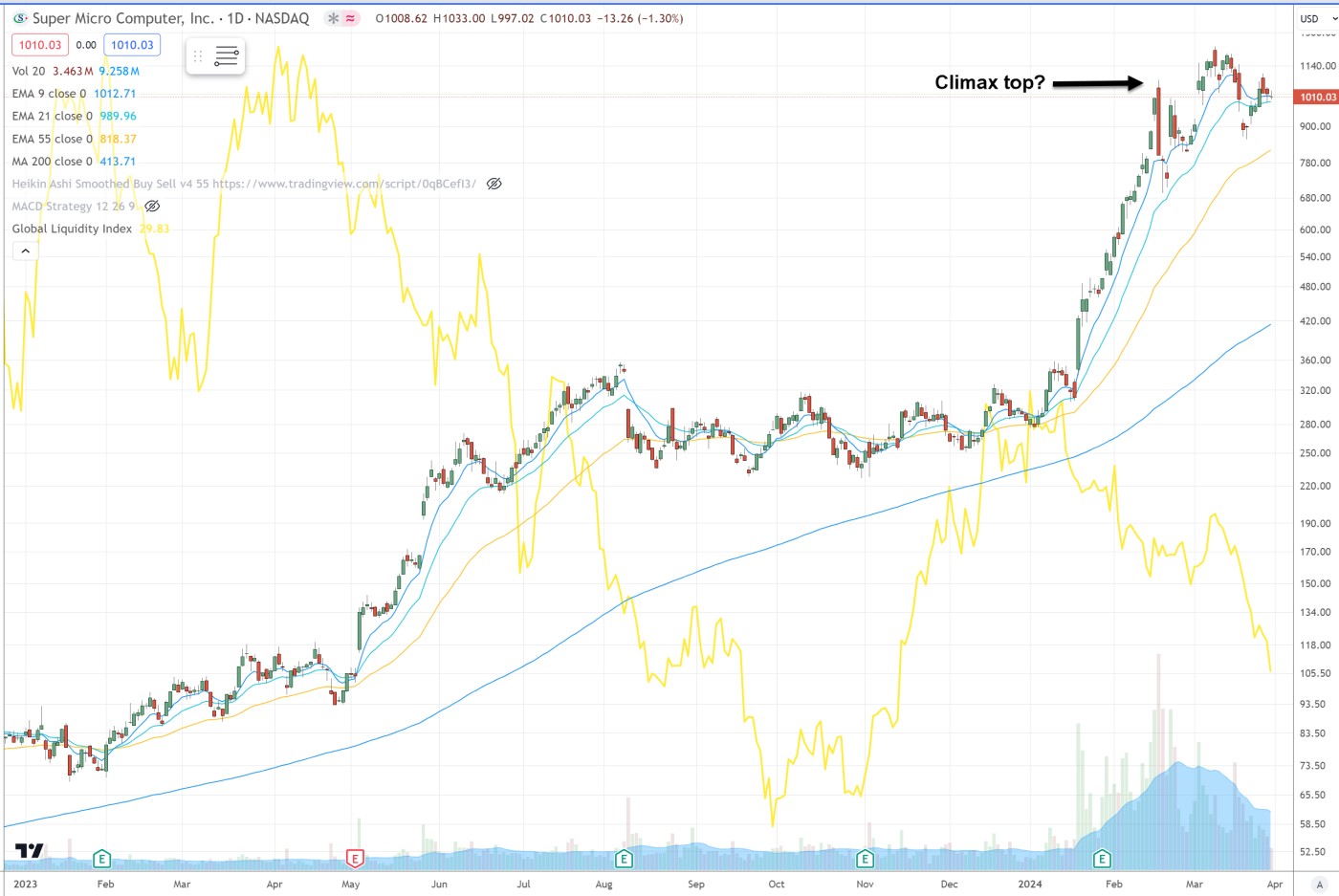Image resolution: width=1339 pixels, height=896 pixels.
Task: Click the 9.258M volume average value
Action: click(x=119, y=71)
